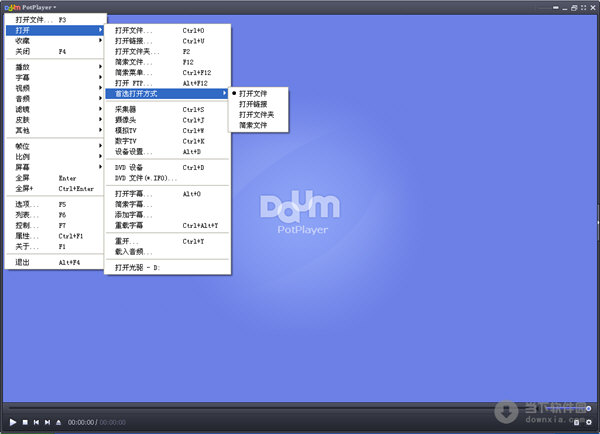Open 选项... F5
Viewport: 600px width, 434px height.
pos(55,204)
